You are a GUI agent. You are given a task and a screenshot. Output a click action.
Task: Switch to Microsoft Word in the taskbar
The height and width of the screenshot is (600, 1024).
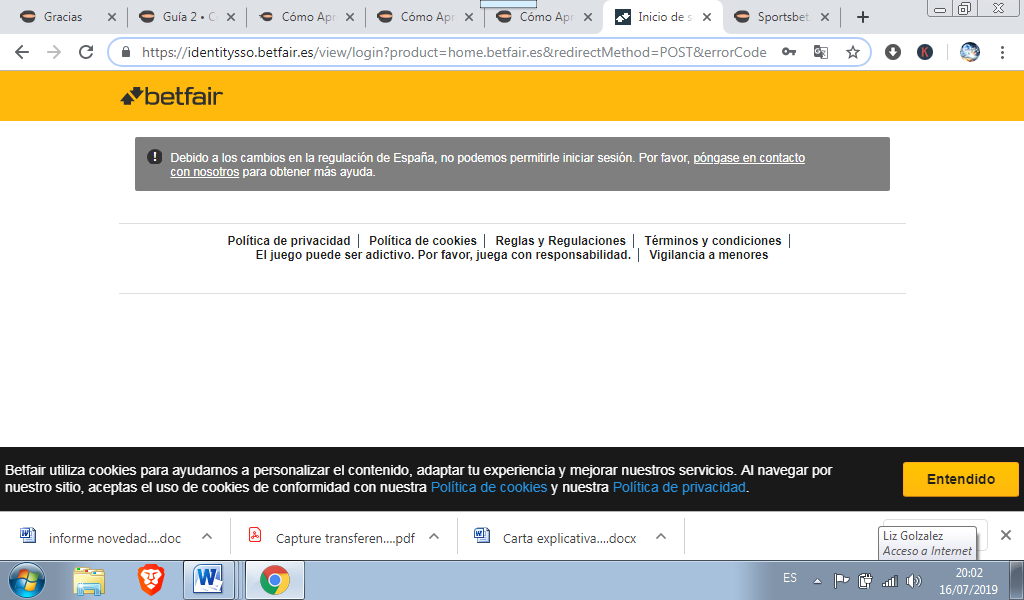[x=208, y=580]
